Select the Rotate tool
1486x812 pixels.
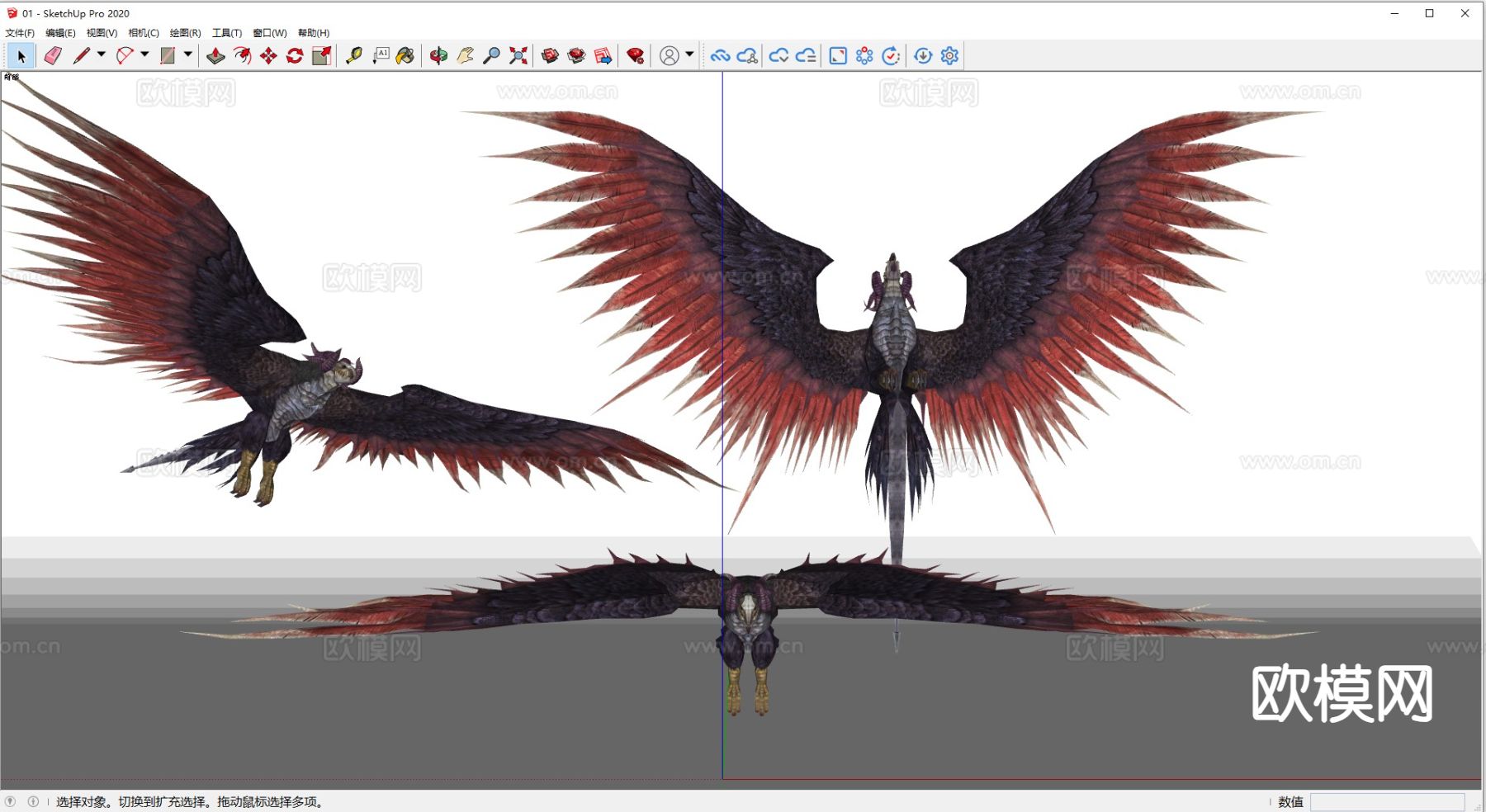(295, 55)
